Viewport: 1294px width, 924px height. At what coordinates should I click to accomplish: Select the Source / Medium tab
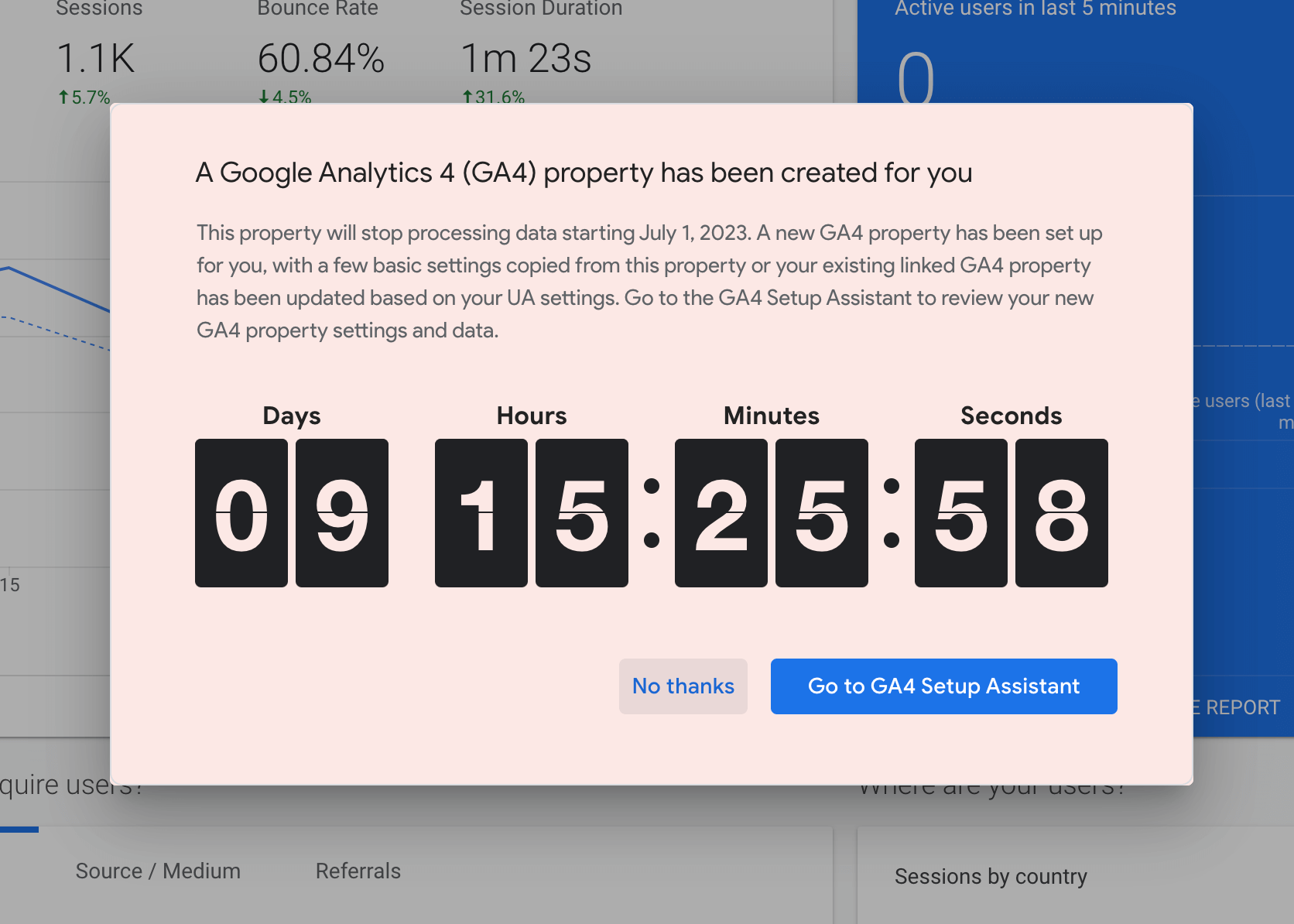pos(158,871)
